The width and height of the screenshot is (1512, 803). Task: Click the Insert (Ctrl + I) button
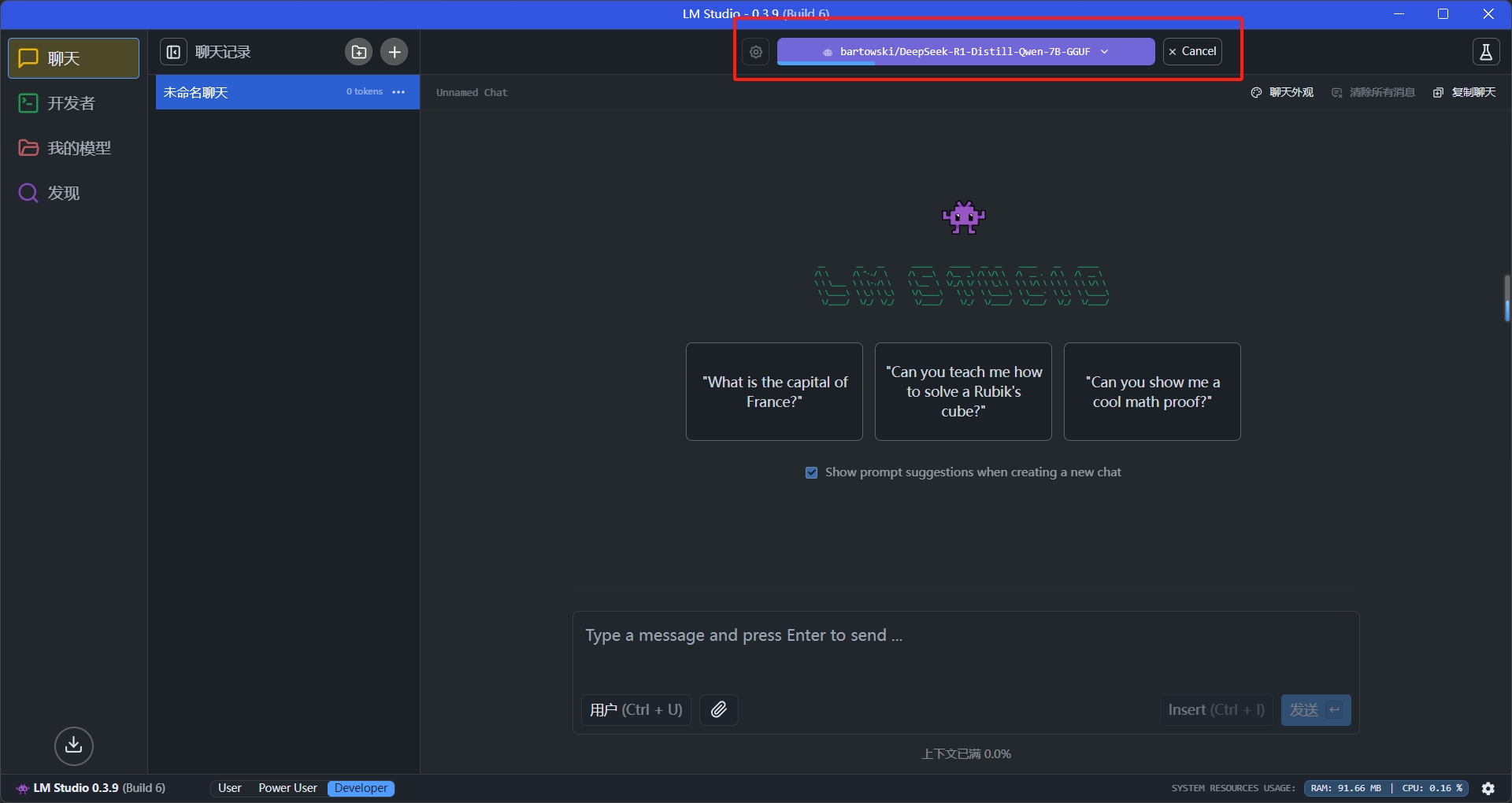[x=1216, y=710]
